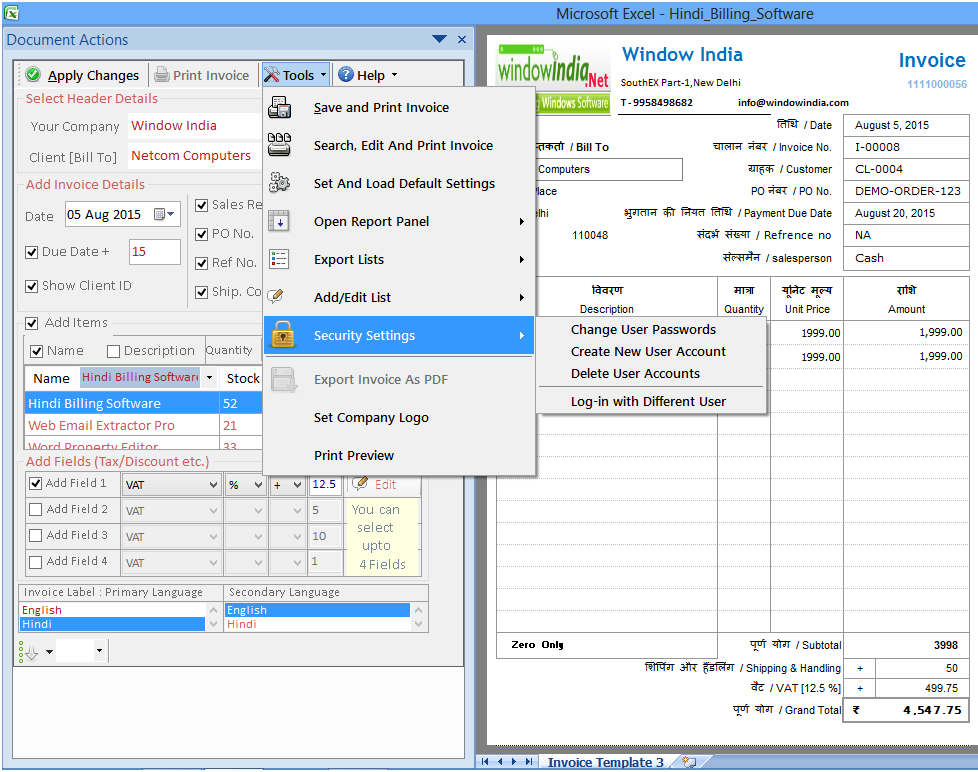This screenshot has width=978, height=772.
Task: Open Document Actions pane options arrow
Action: [439, 39]
